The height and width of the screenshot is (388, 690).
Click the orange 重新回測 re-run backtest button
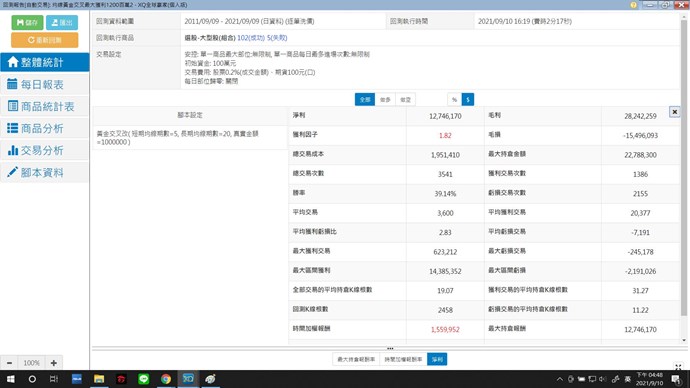(44, 40)
